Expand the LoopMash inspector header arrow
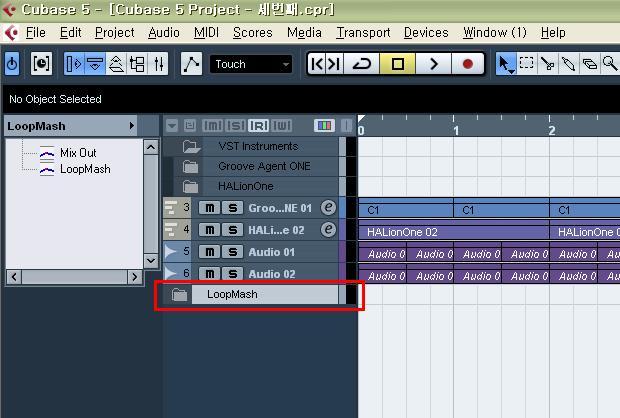Image resolution: width=620 pixels, height=418 pixels. coord(132,126)
